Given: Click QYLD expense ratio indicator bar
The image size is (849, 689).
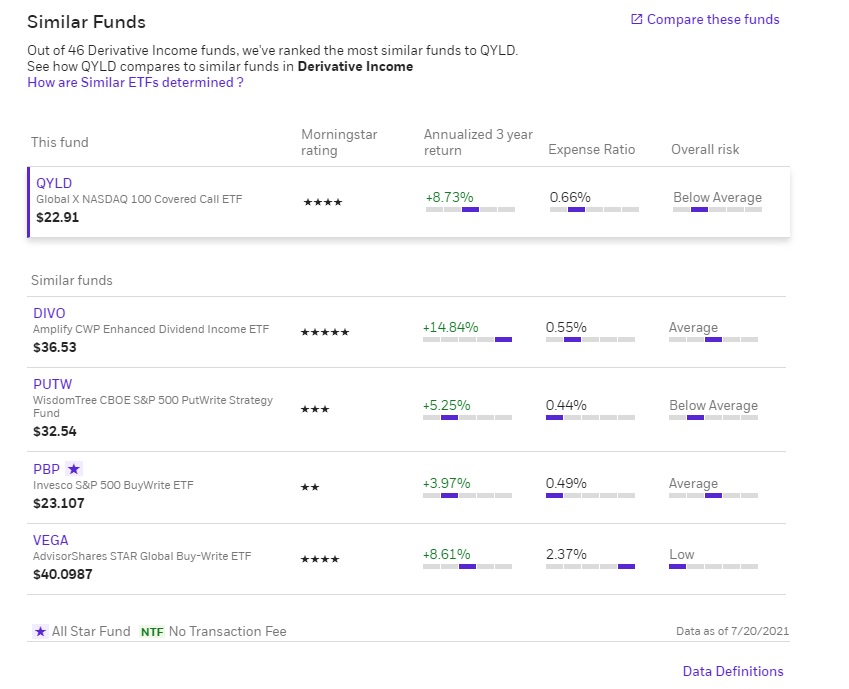Looking at the screenshot, I should click(x=594, y=210).
